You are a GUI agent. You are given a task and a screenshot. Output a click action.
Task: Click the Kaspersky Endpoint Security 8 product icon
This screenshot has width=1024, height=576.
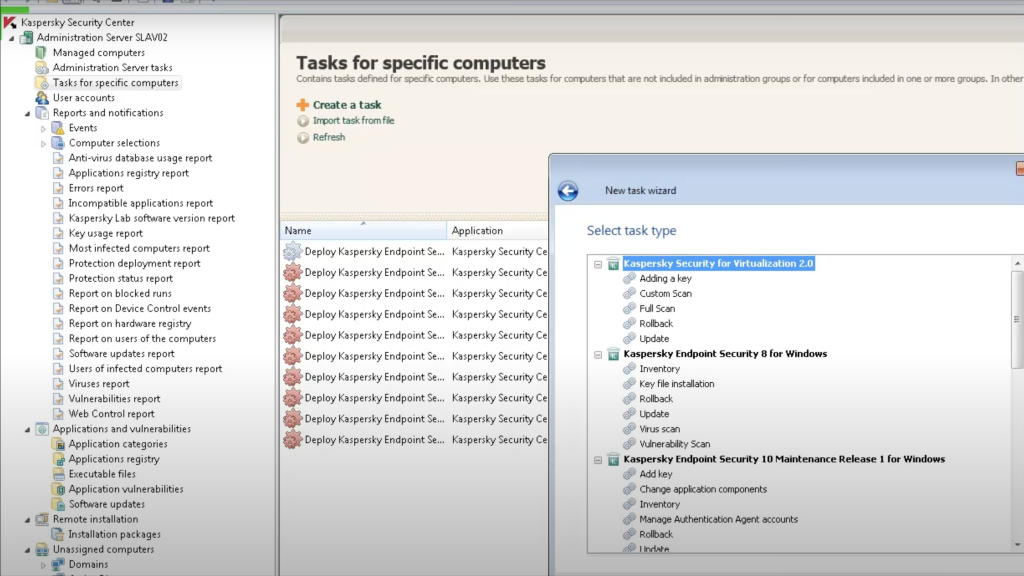613,353
